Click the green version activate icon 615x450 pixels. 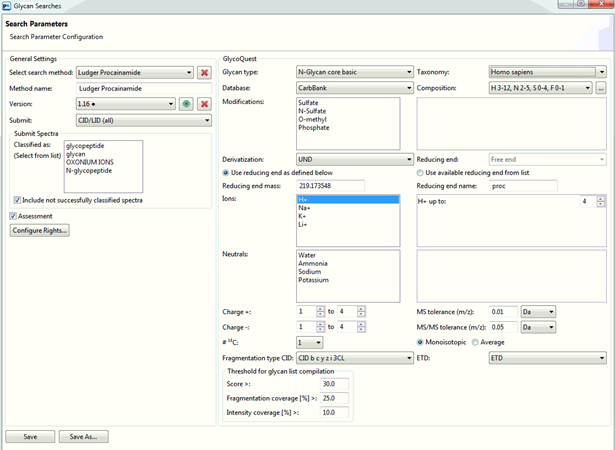pos(185,104)
